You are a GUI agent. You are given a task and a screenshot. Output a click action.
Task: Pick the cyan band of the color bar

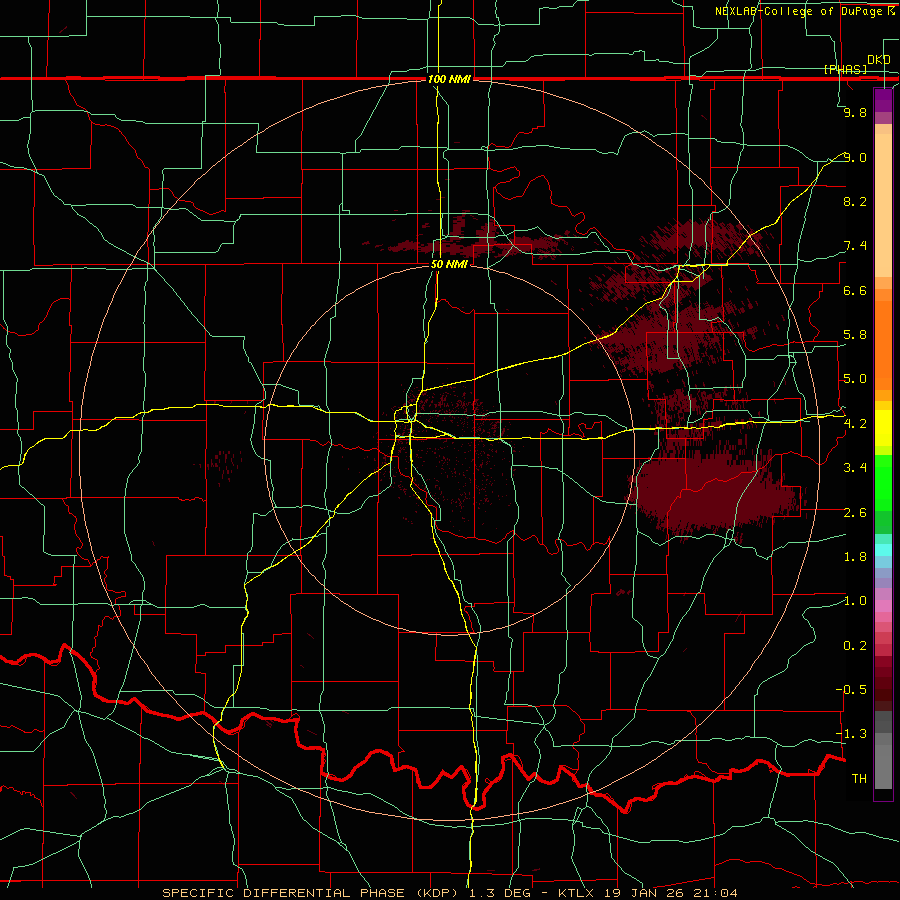pos(883,549)
